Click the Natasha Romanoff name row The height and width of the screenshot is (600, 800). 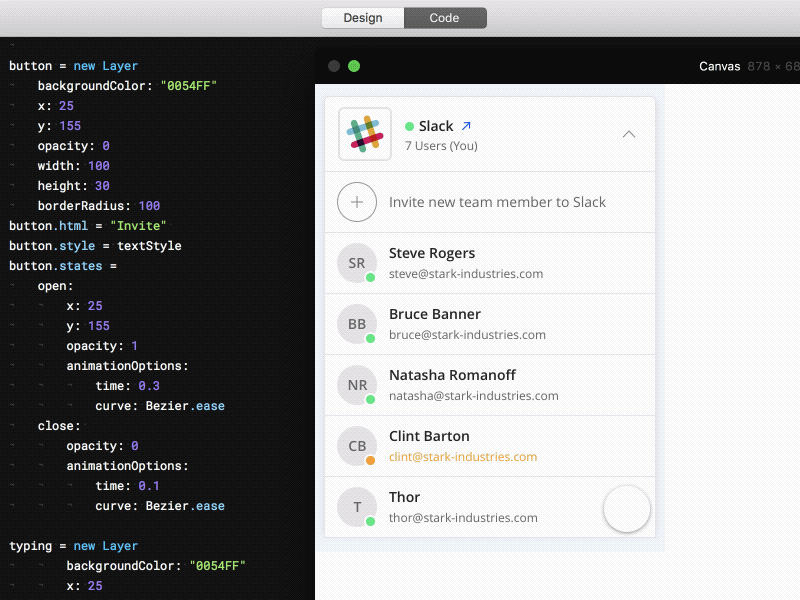452,375
